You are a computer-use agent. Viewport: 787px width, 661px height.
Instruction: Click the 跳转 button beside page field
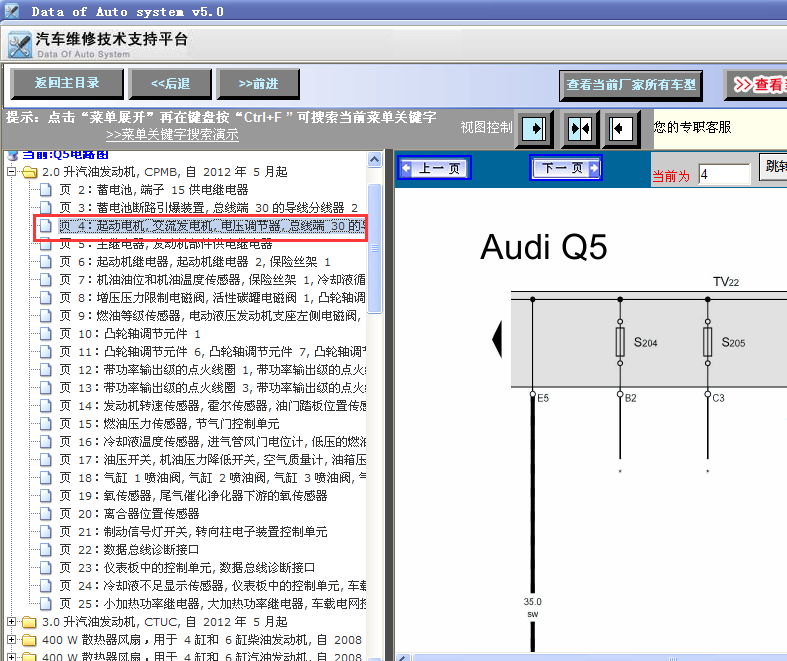(x=773, y=167)
